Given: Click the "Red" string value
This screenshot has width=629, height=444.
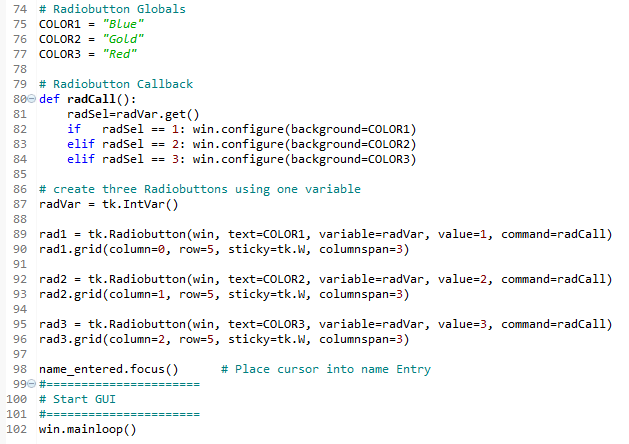Looking at the screenshot, I should (120, 54).
